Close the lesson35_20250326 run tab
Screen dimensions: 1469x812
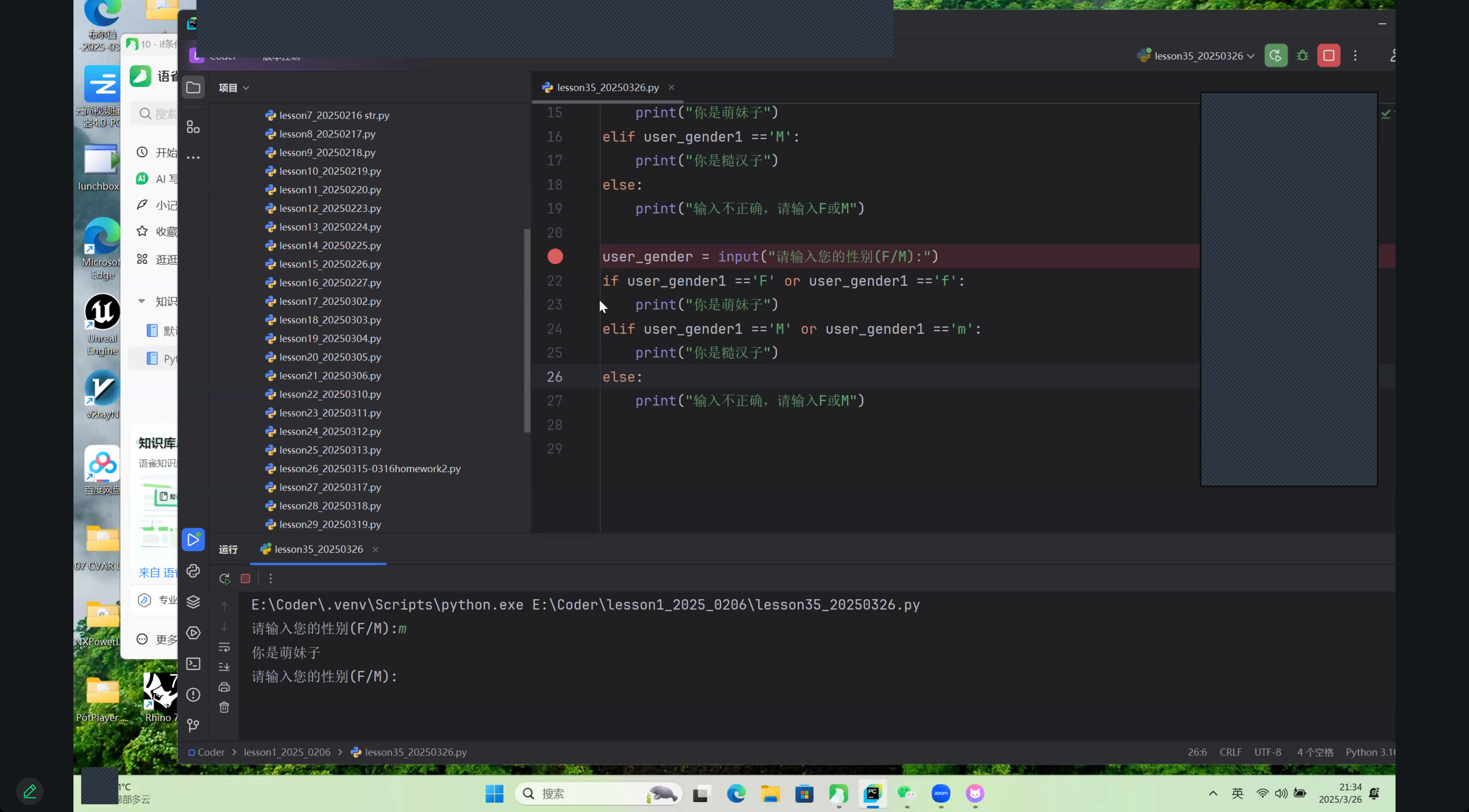point(375,550)
